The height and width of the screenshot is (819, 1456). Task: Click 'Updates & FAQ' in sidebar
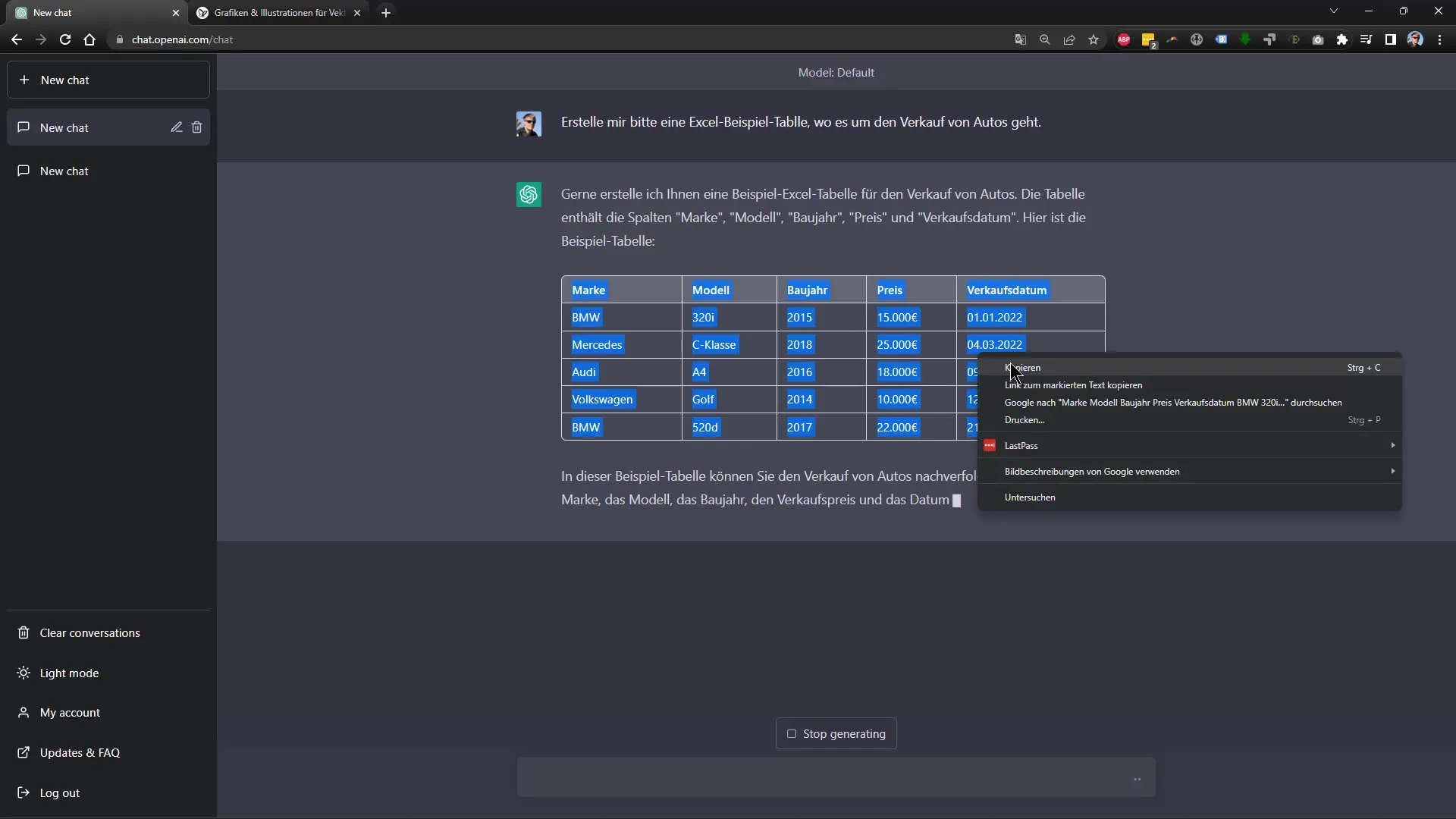pyautogui.click(x=79, y=752)
